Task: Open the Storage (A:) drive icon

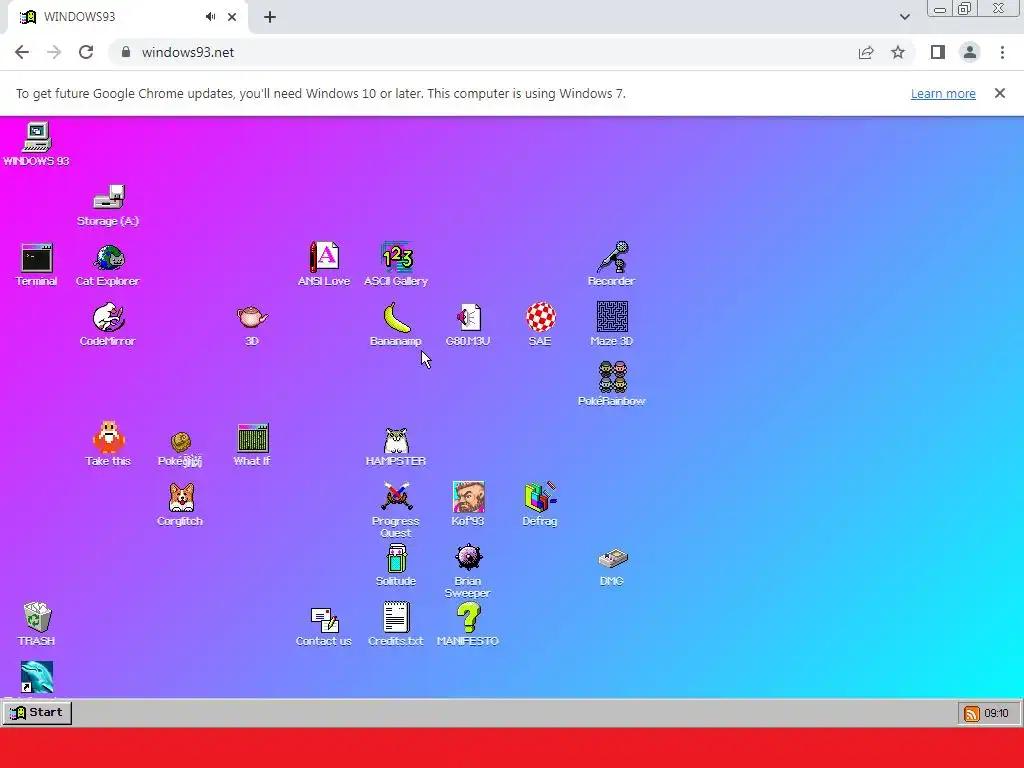Action: point(108,197)
